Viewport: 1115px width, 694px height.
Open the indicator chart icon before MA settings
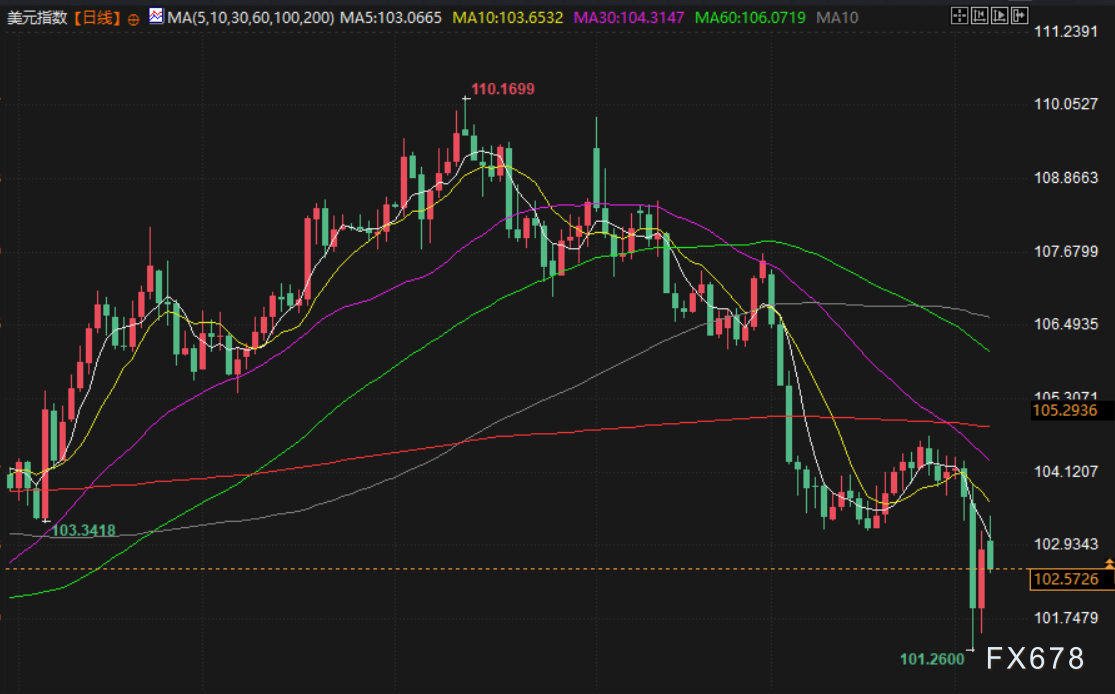coord(156,16)
